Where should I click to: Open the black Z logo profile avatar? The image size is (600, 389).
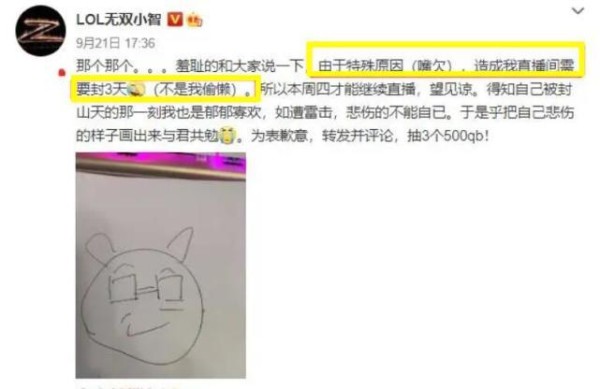[41, 31]
